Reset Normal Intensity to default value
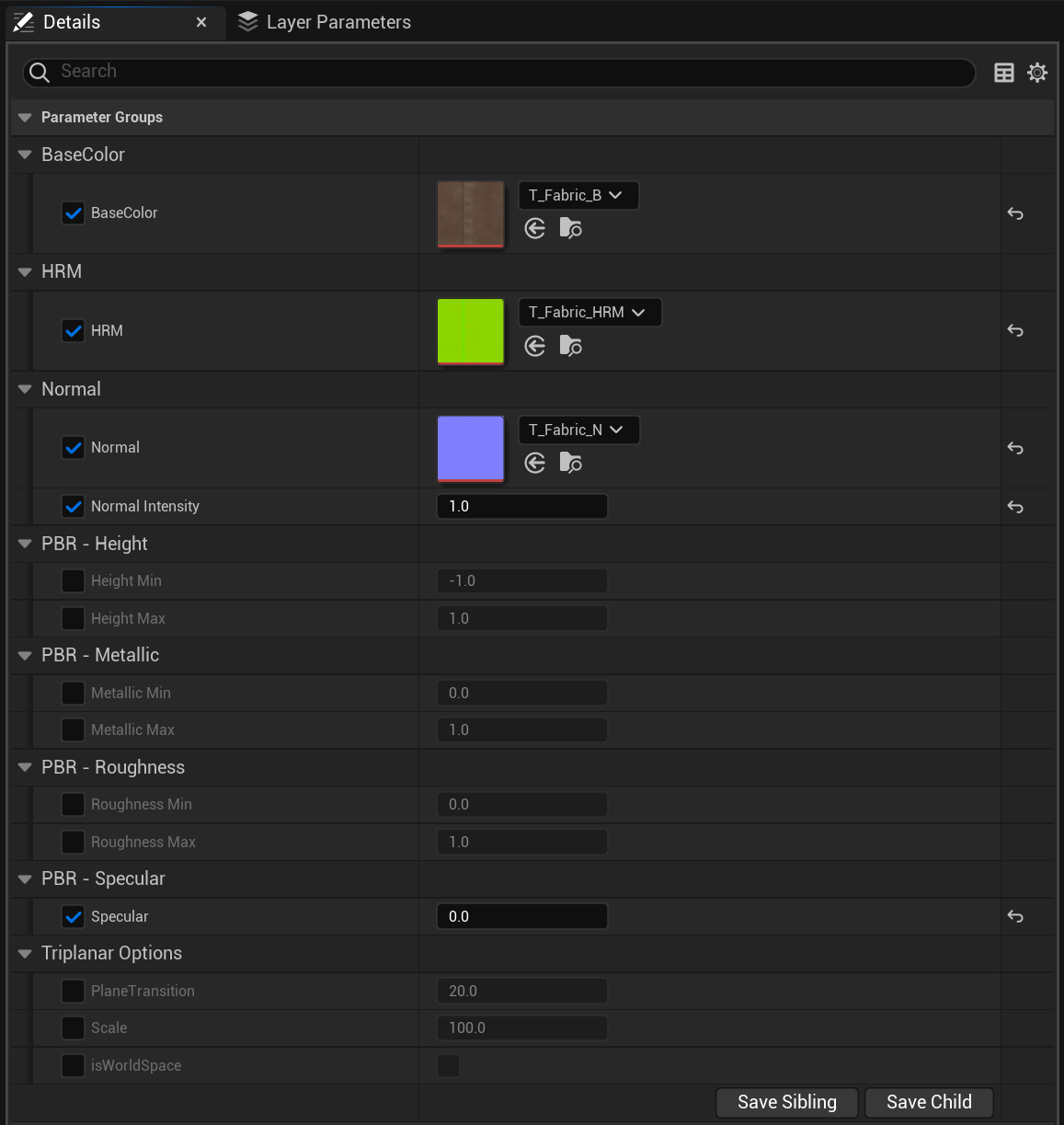The image size is (1064, 1125). [1014, 506]
